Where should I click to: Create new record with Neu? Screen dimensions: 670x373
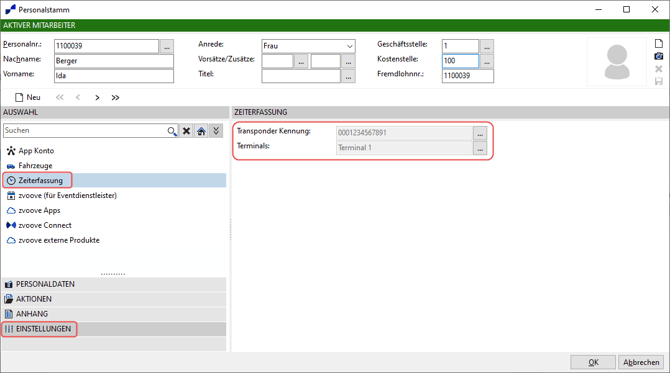click(x=28, y=97)
